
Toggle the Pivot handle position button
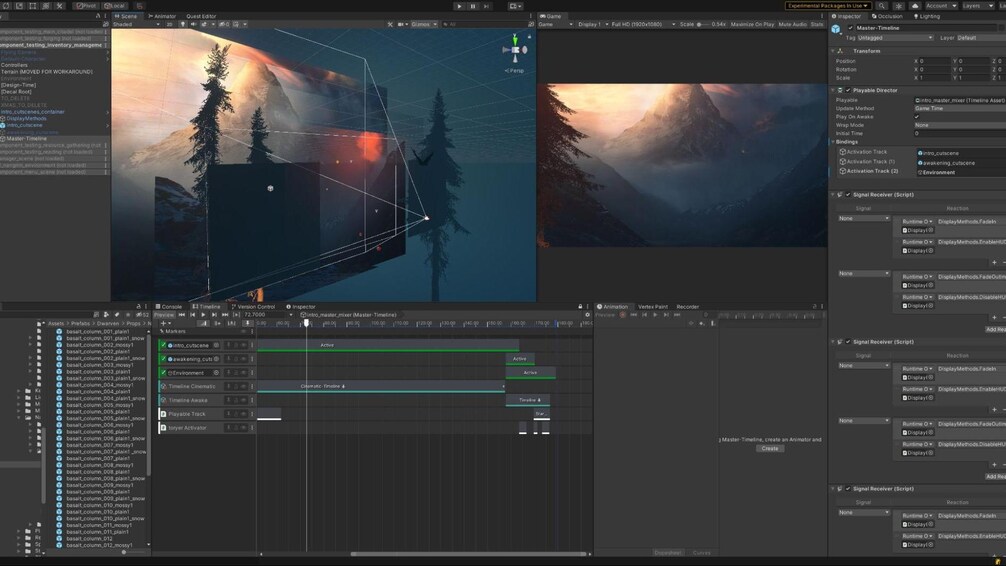pyautogui.click(x=86, y=6)
